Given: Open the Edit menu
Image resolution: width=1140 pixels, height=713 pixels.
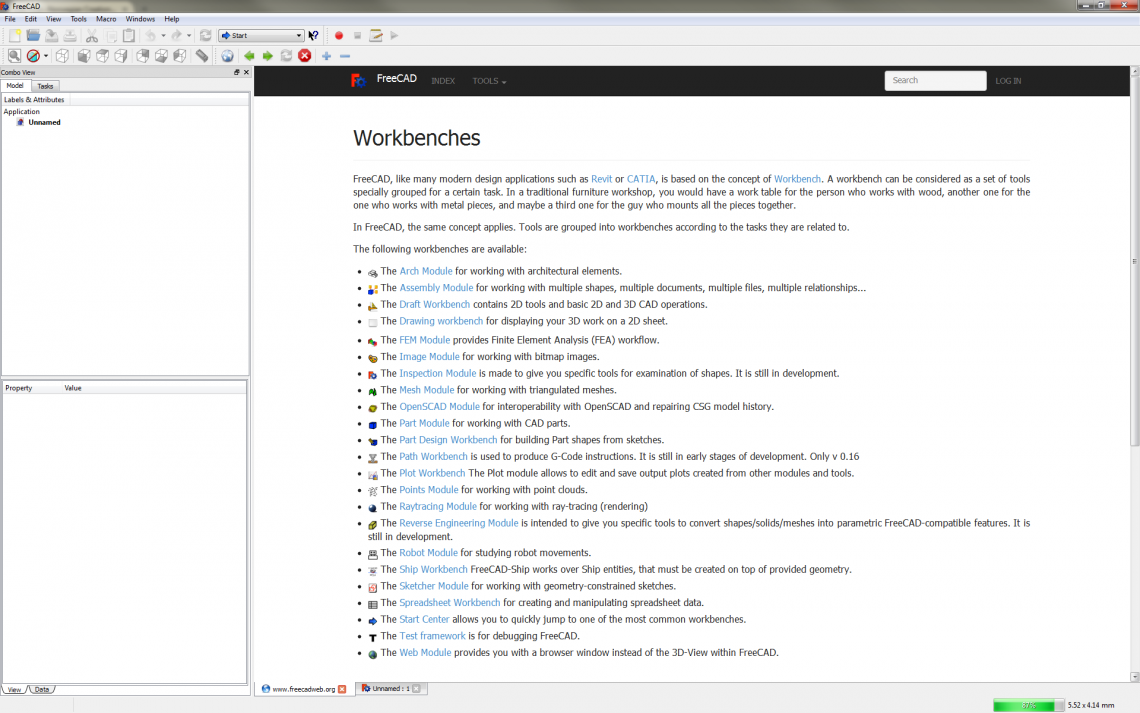Looking at the screenshot, I should (x=31, y=19).
